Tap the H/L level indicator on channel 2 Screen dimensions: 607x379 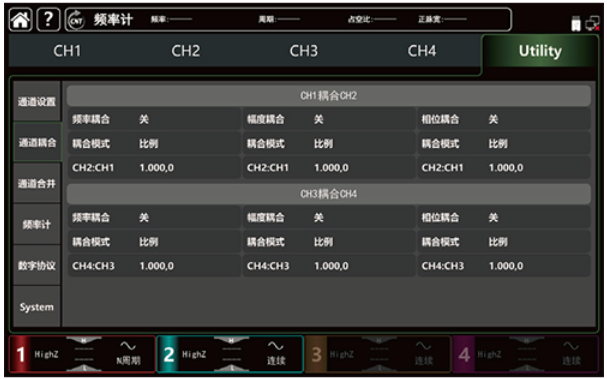[x=231, y=354]
